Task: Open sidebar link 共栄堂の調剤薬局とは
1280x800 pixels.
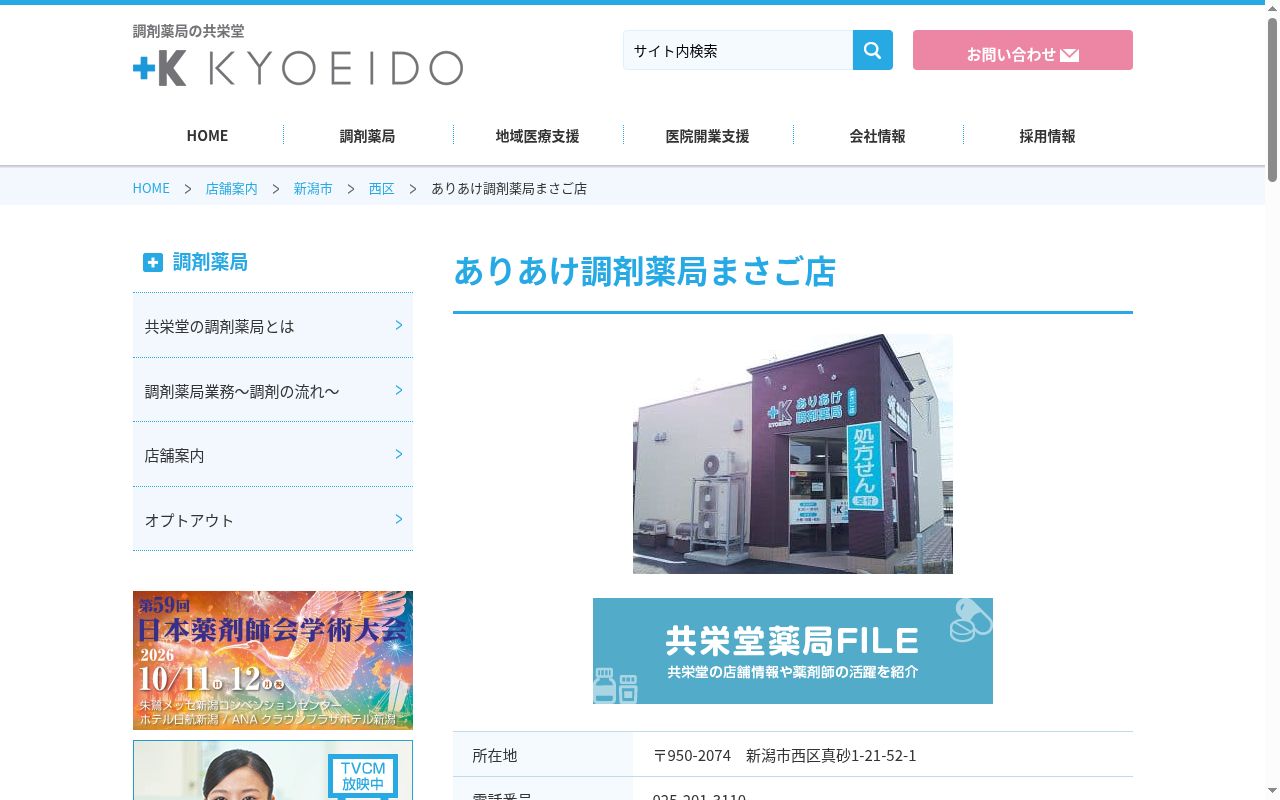Action: pos(273,326)
